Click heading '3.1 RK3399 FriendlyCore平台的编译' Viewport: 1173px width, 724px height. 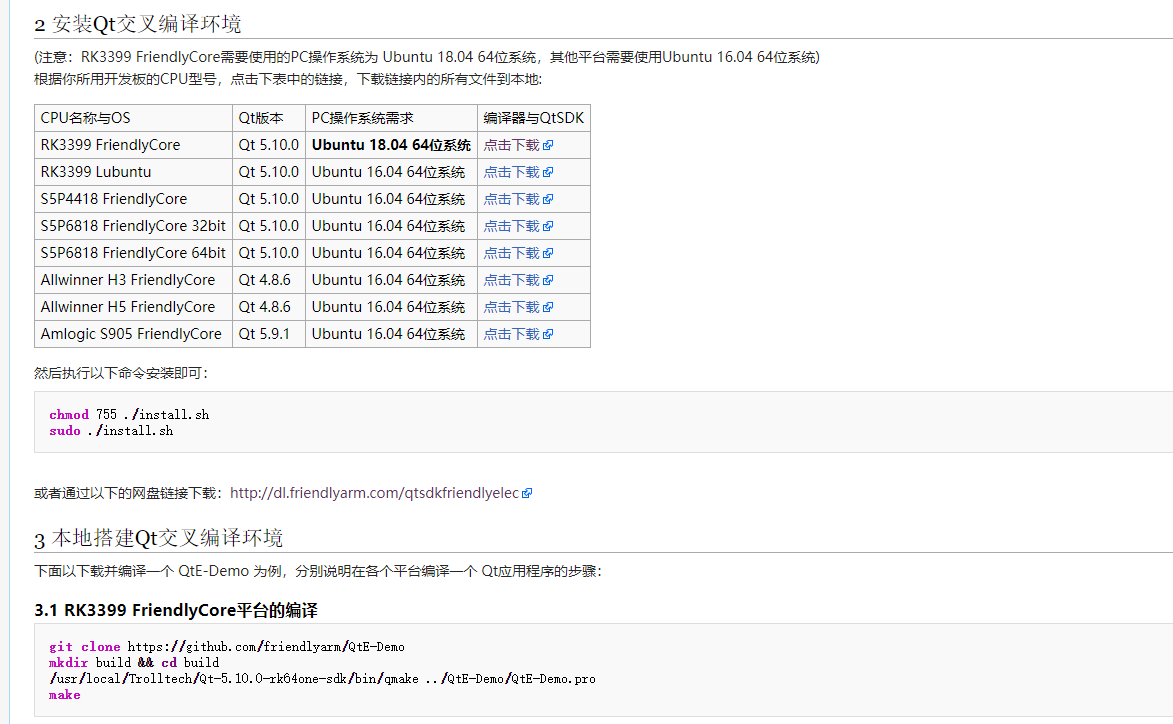click(176, 610)
